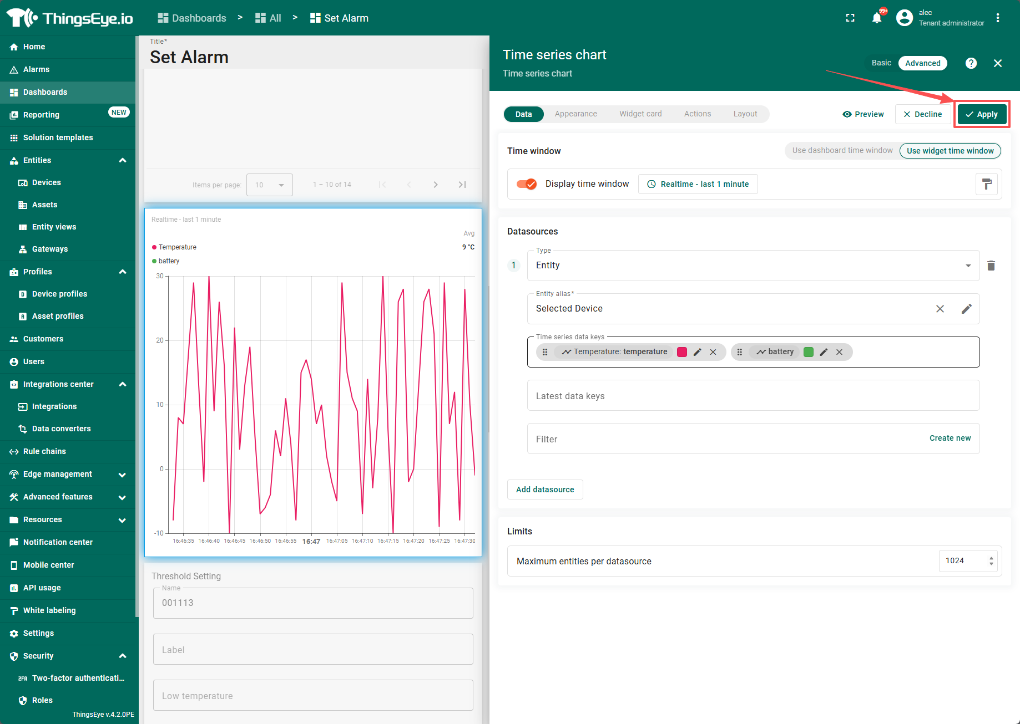Toggle the Display time window switch
The height and width of the screenshot is (724, 1020).
click(x=527, y=184)
